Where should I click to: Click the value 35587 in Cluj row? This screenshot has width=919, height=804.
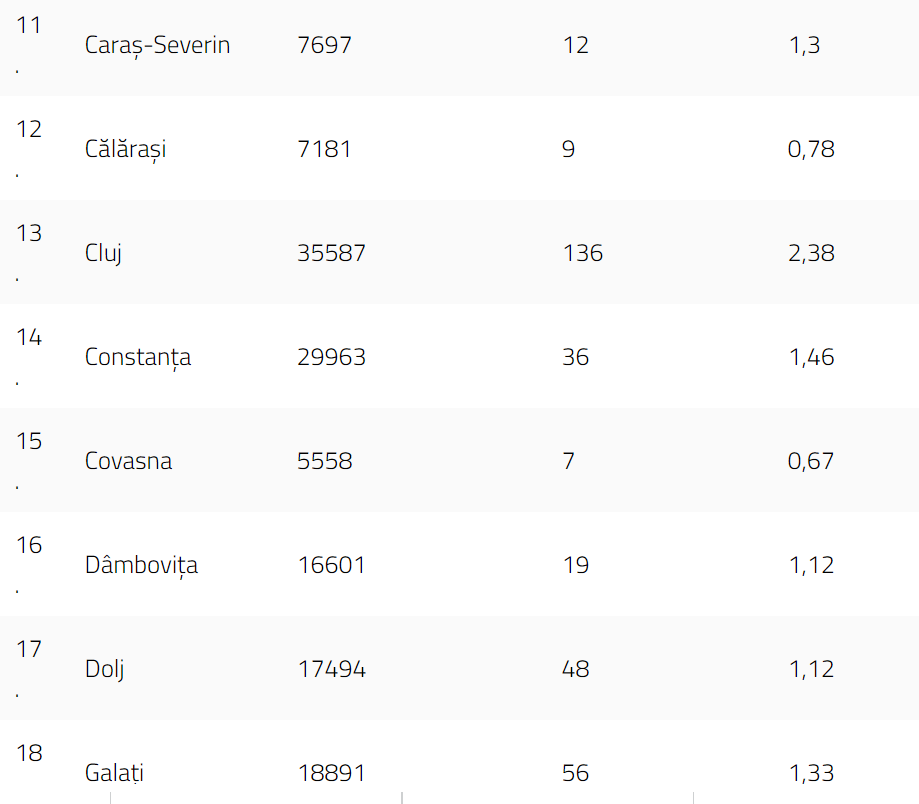tap(331, 253)
